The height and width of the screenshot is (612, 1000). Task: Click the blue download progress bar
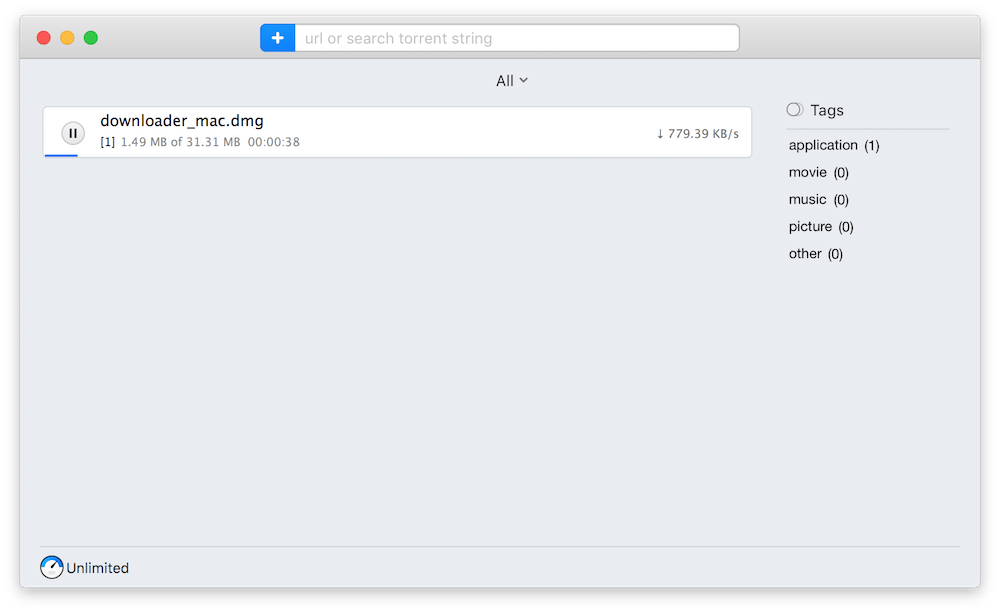[61, 155]
